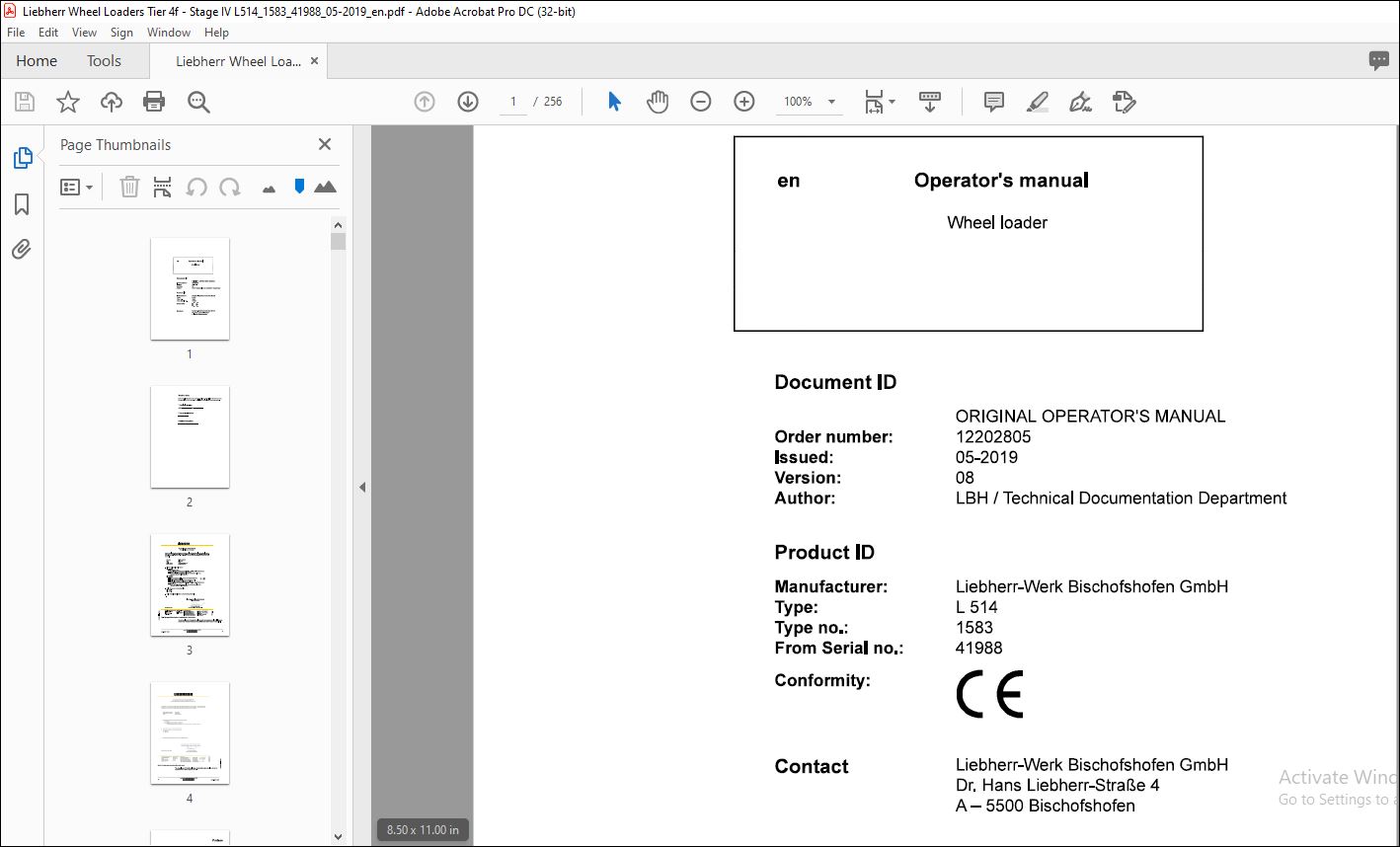The image size is (1400, 847).
Task: Click the Save file icon
Action: 25,102
